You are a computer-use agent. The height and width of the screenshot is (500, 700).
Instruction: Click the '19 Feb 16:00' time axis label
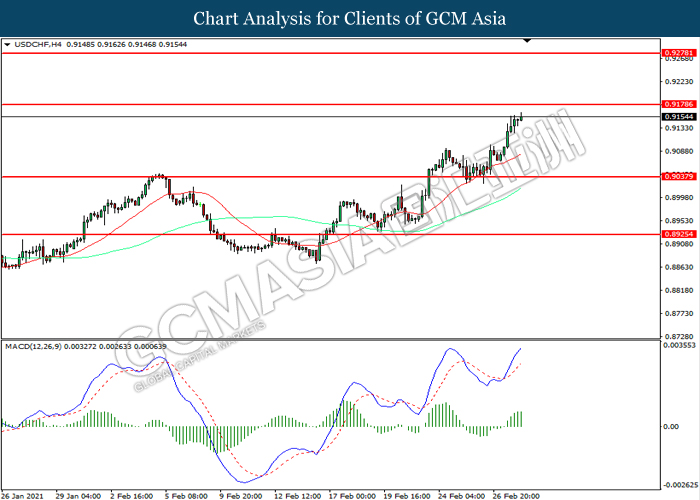point(407,496)
